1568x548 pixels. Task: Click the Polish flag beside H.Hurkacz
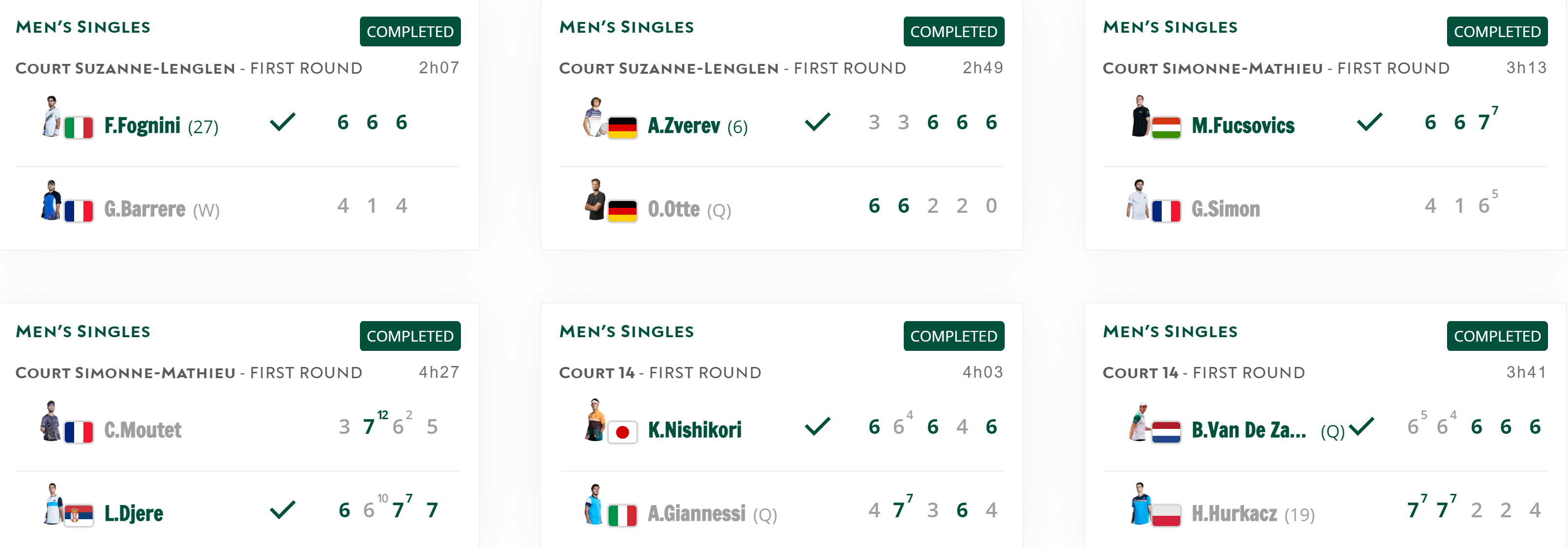click(1166, 515)
